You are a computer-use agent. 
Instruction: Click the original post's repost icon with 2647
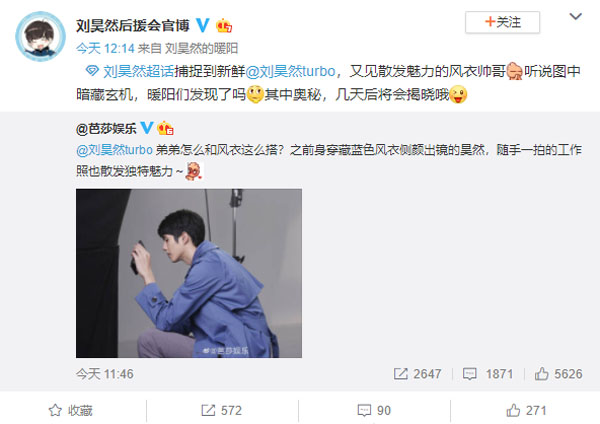tap(417, 374)
